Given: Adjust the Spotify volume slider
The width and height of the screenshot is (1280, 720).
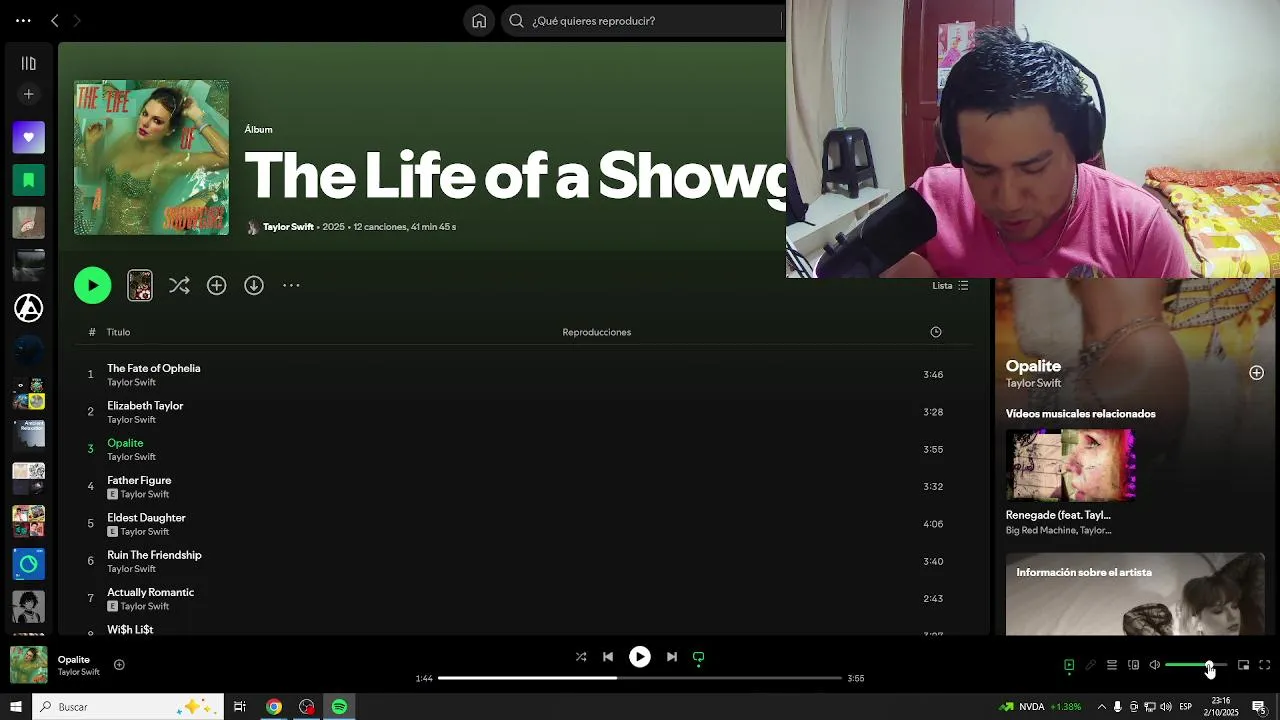Looking at the screenshot, I should [1196, 665].
